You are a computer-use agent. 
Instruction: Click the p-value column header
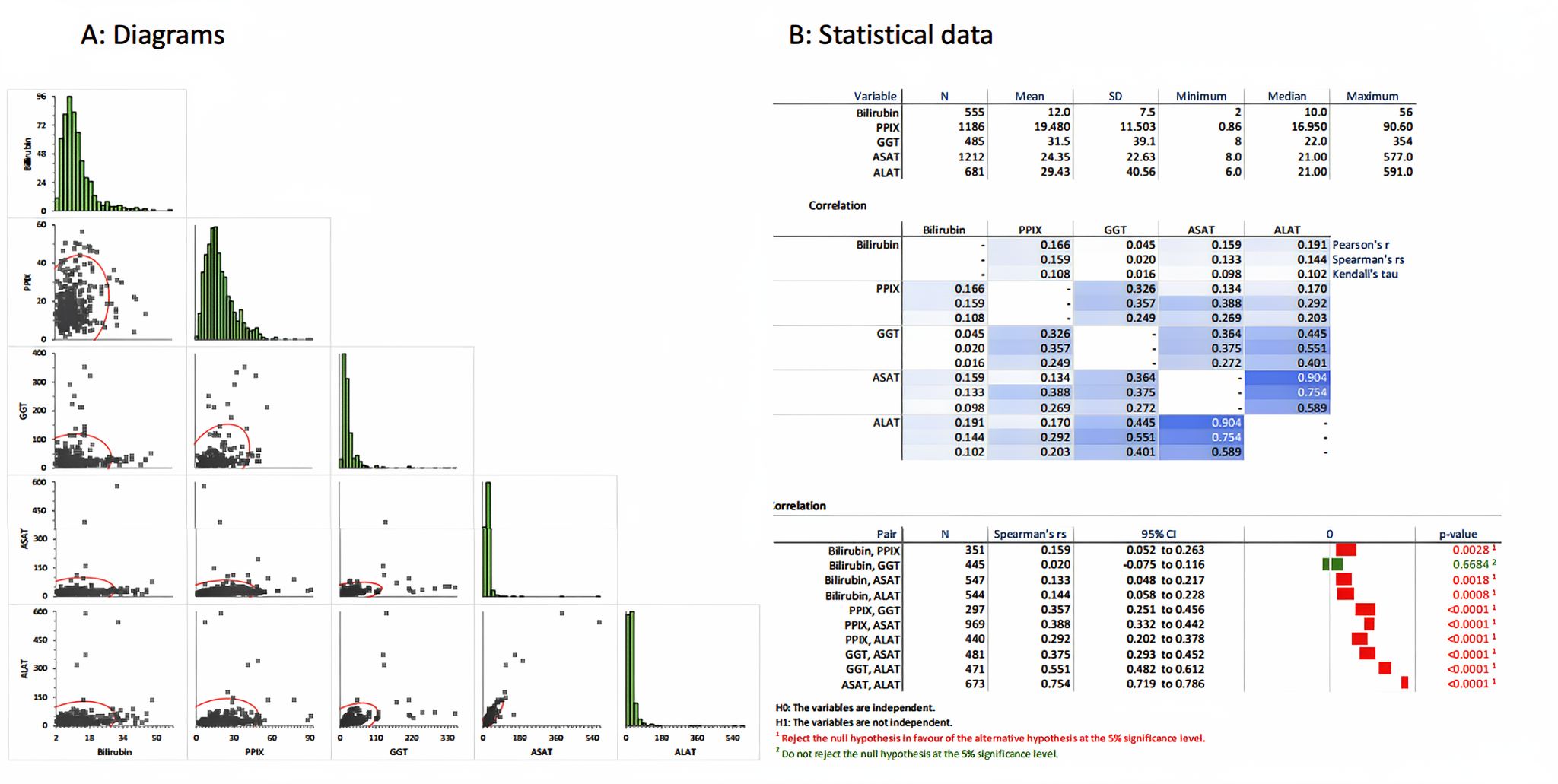pos(1458,534)
